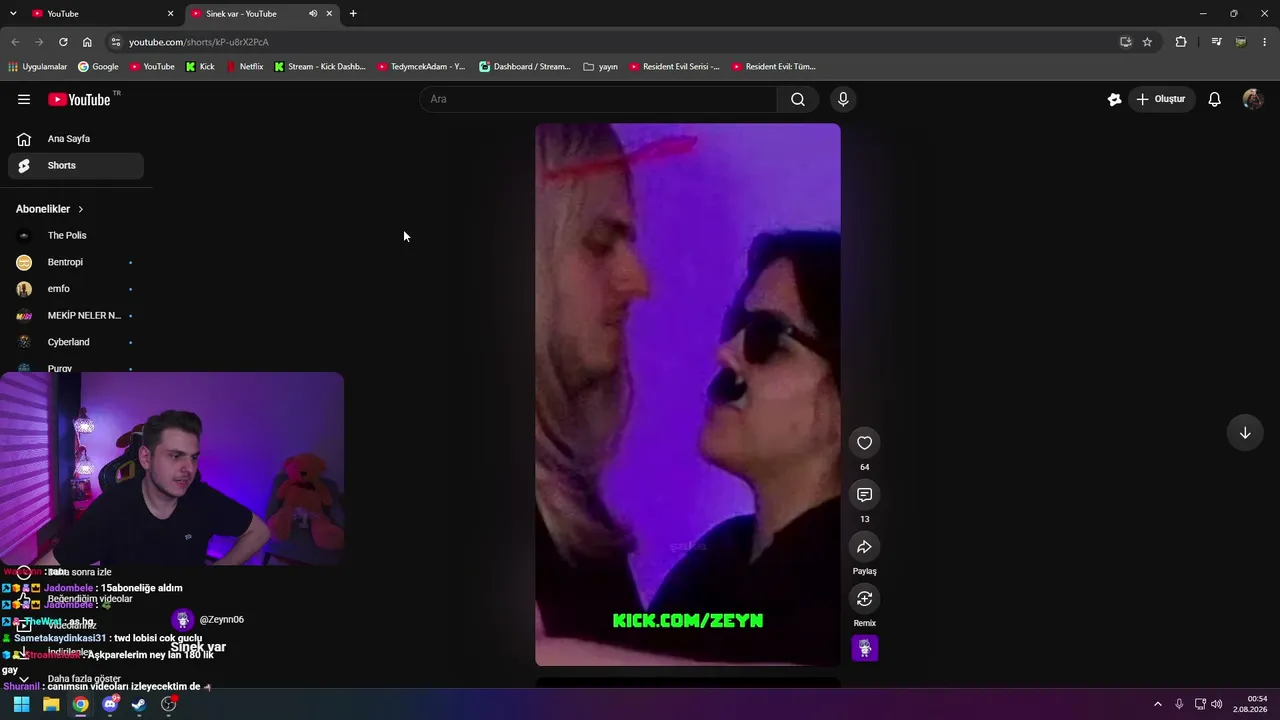Image resolution: width=1280 pixels, height=720 pixels.
Task: Open File Explorer from the taskbar
Action: (51, 704)
